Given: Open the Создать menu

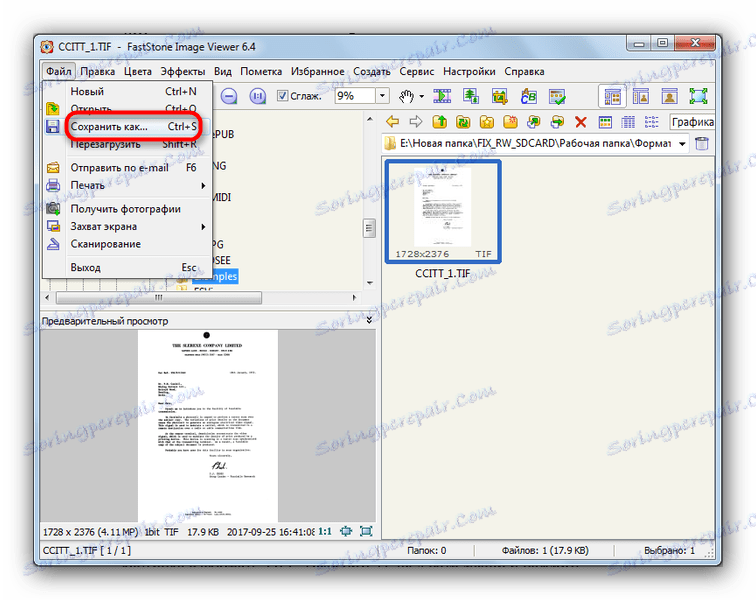Looking at the screenshot, I should (372, 71).
